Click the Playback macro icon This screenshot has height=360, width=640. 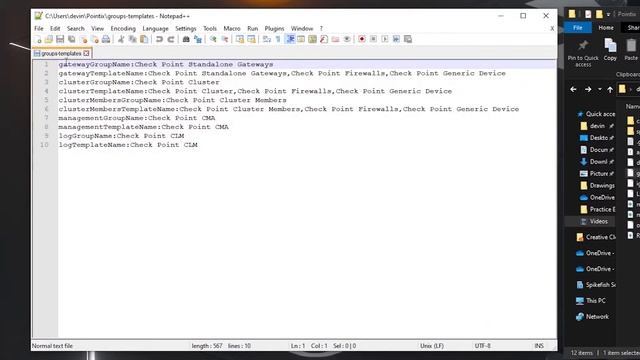[x=384, y=39]
